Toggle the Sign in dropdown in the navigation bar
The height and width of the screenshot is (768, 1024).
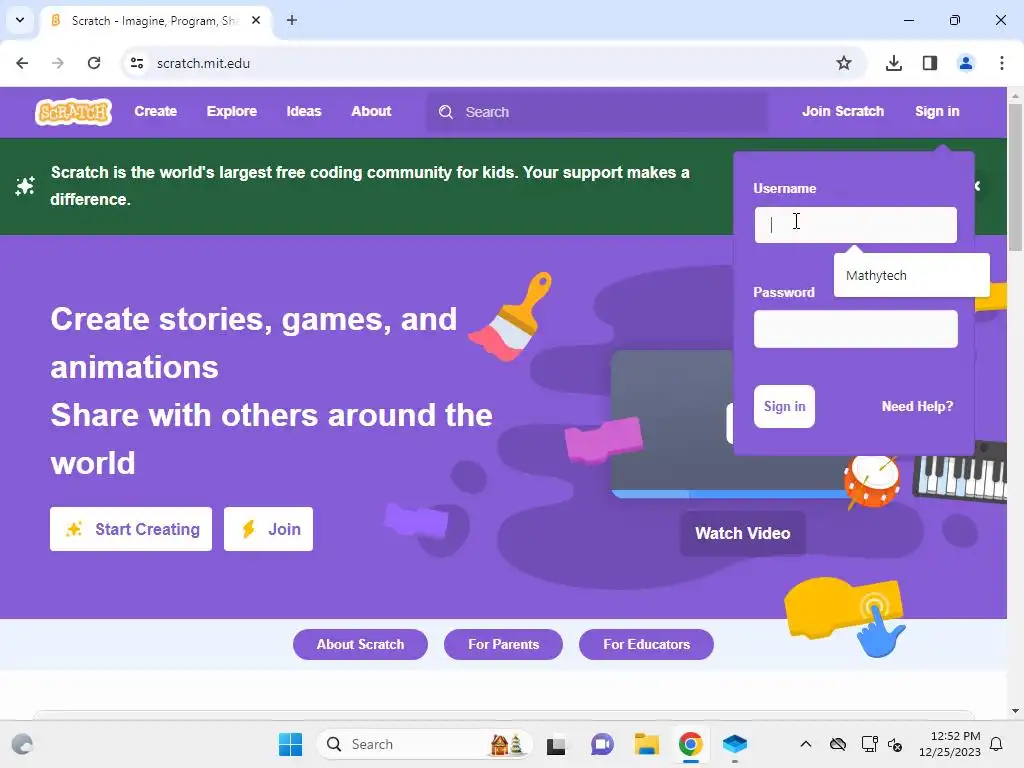pos(936,112)
